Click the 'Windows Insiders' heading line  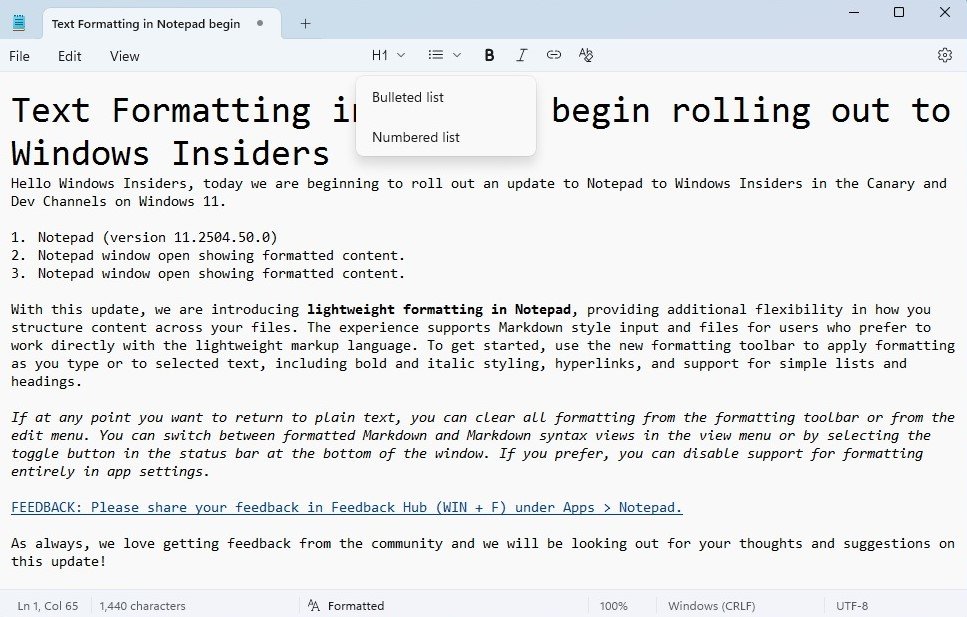[170, 152]
